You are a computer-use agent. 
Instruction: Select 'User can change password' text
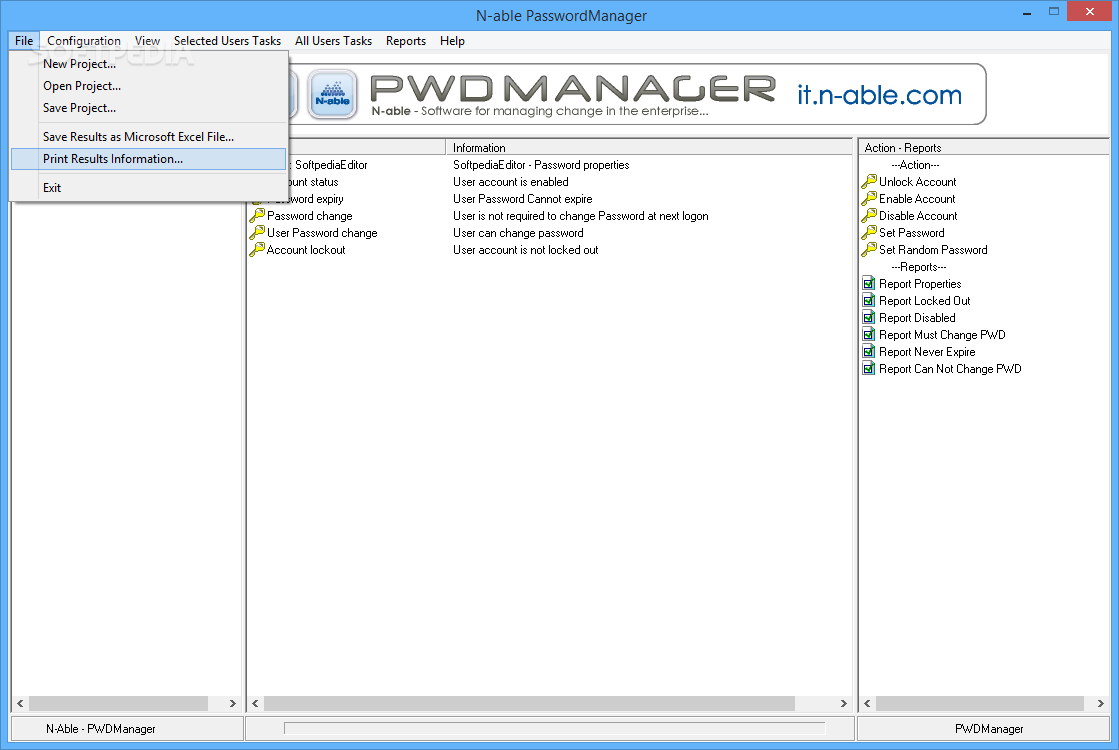[518, 233]
